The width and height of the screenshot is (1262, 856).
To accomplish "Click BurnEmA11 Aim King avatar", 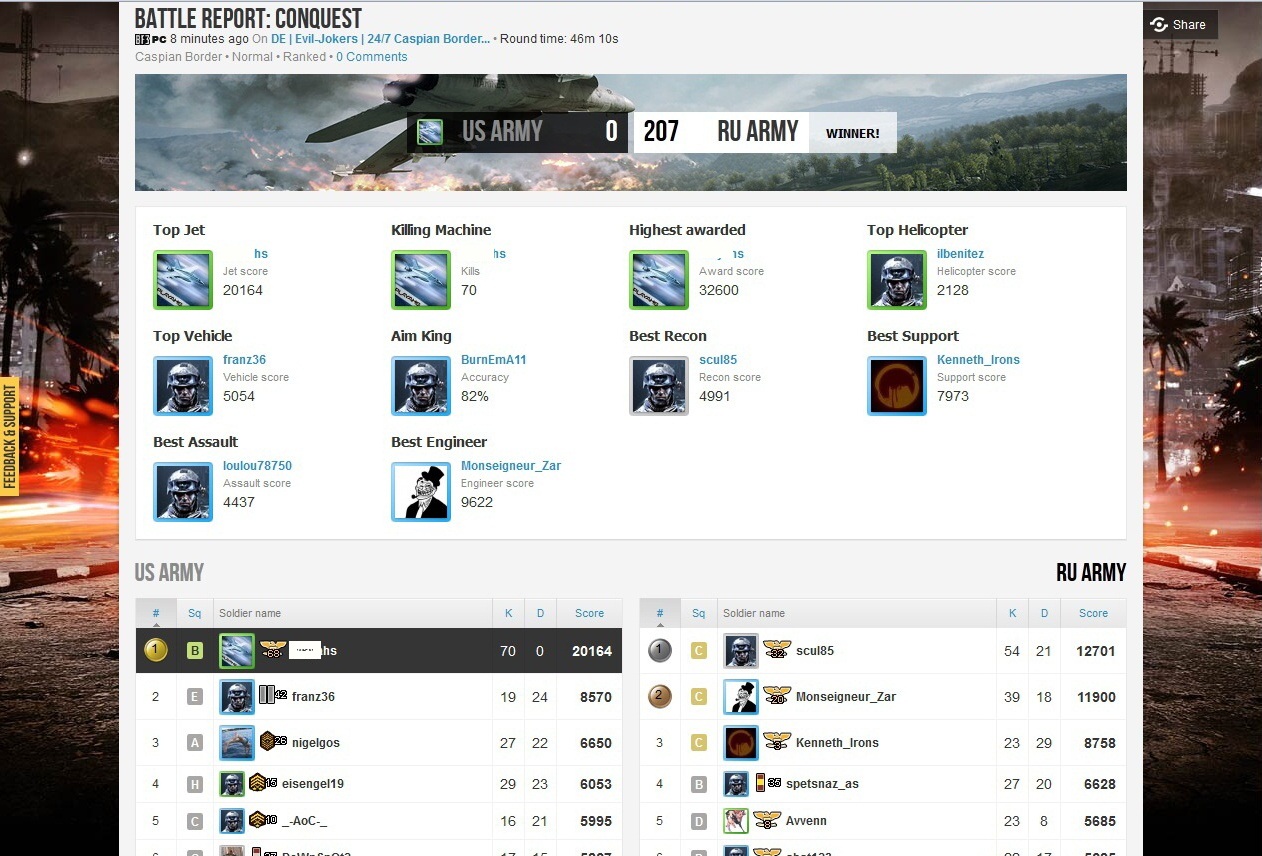I will pos(421,386).
